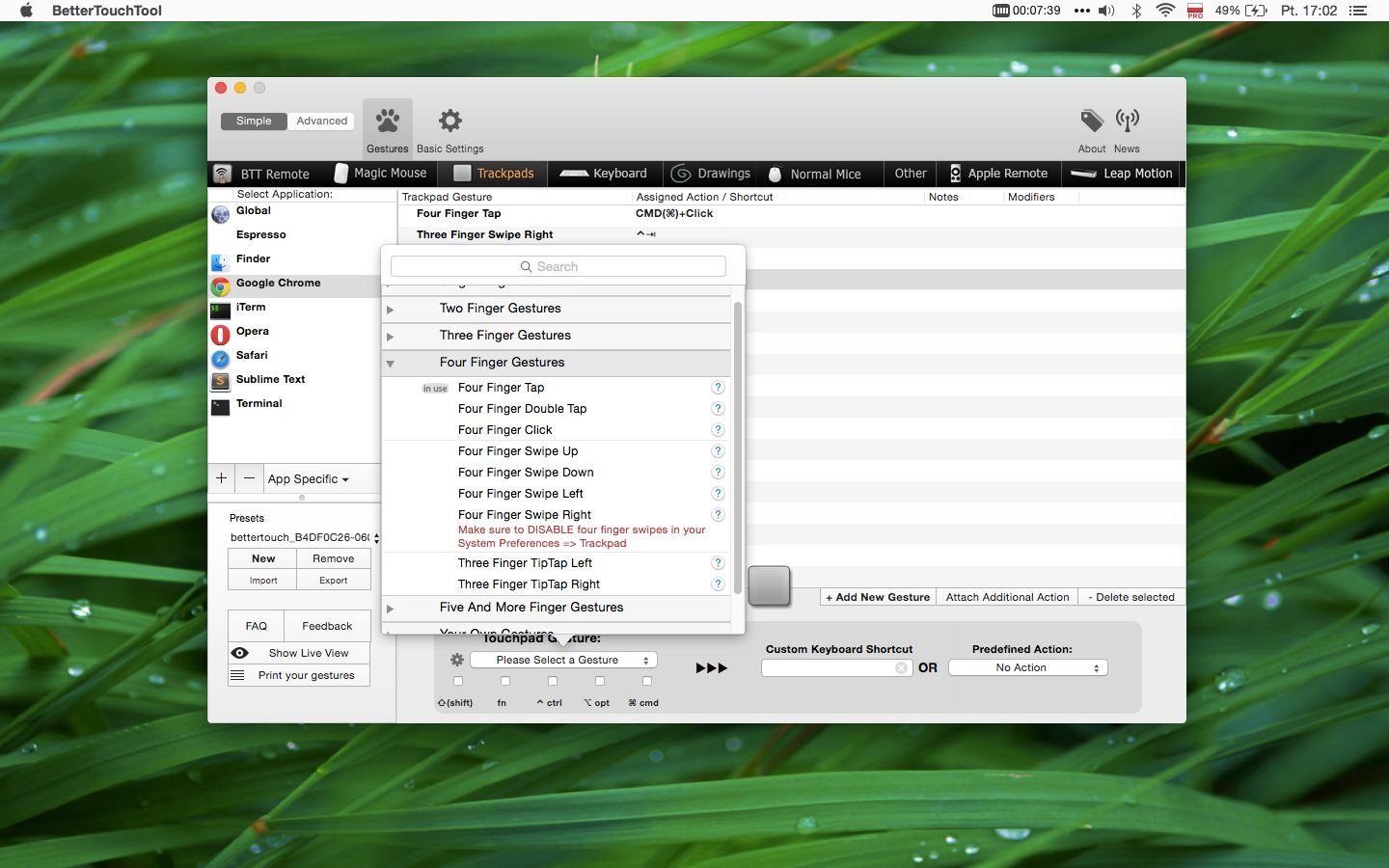Viewport: 1389px width, 868px height.
Task: Choose Four Finger Double Tap gesture
Action: (522, 409)
